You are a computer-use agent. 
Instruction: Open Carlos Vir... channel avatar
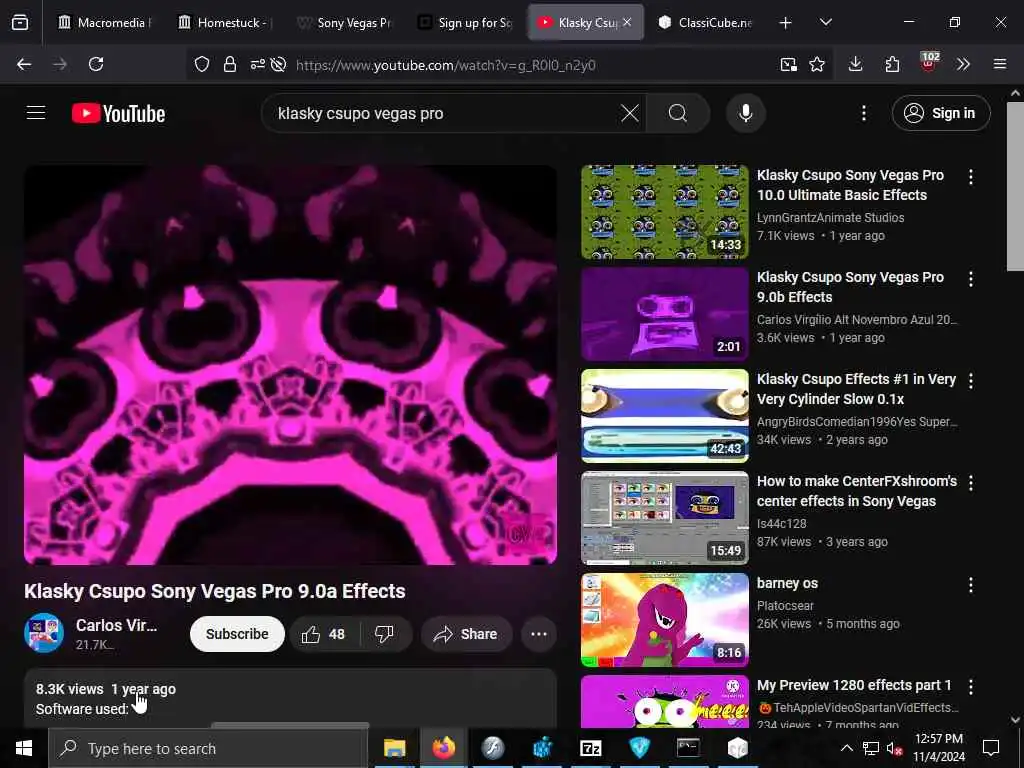pos(44,633)
